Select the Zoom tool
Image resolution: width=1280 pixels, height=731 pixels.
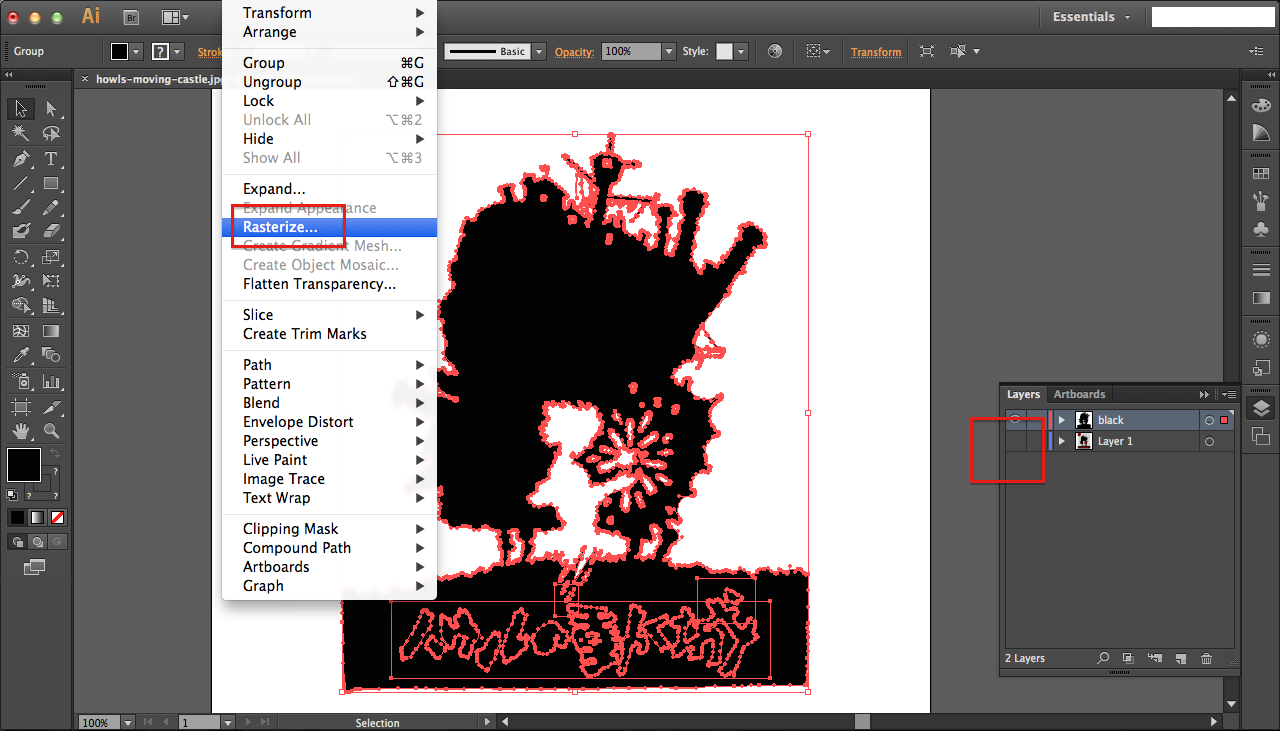coord(51,431)
